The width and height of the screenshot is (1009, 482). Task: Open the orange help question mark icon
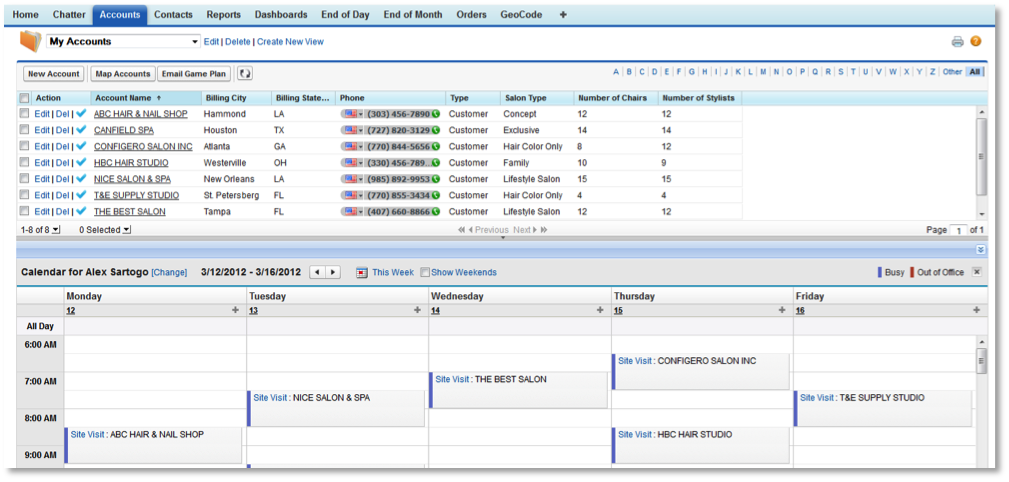(x=976, y=42)
